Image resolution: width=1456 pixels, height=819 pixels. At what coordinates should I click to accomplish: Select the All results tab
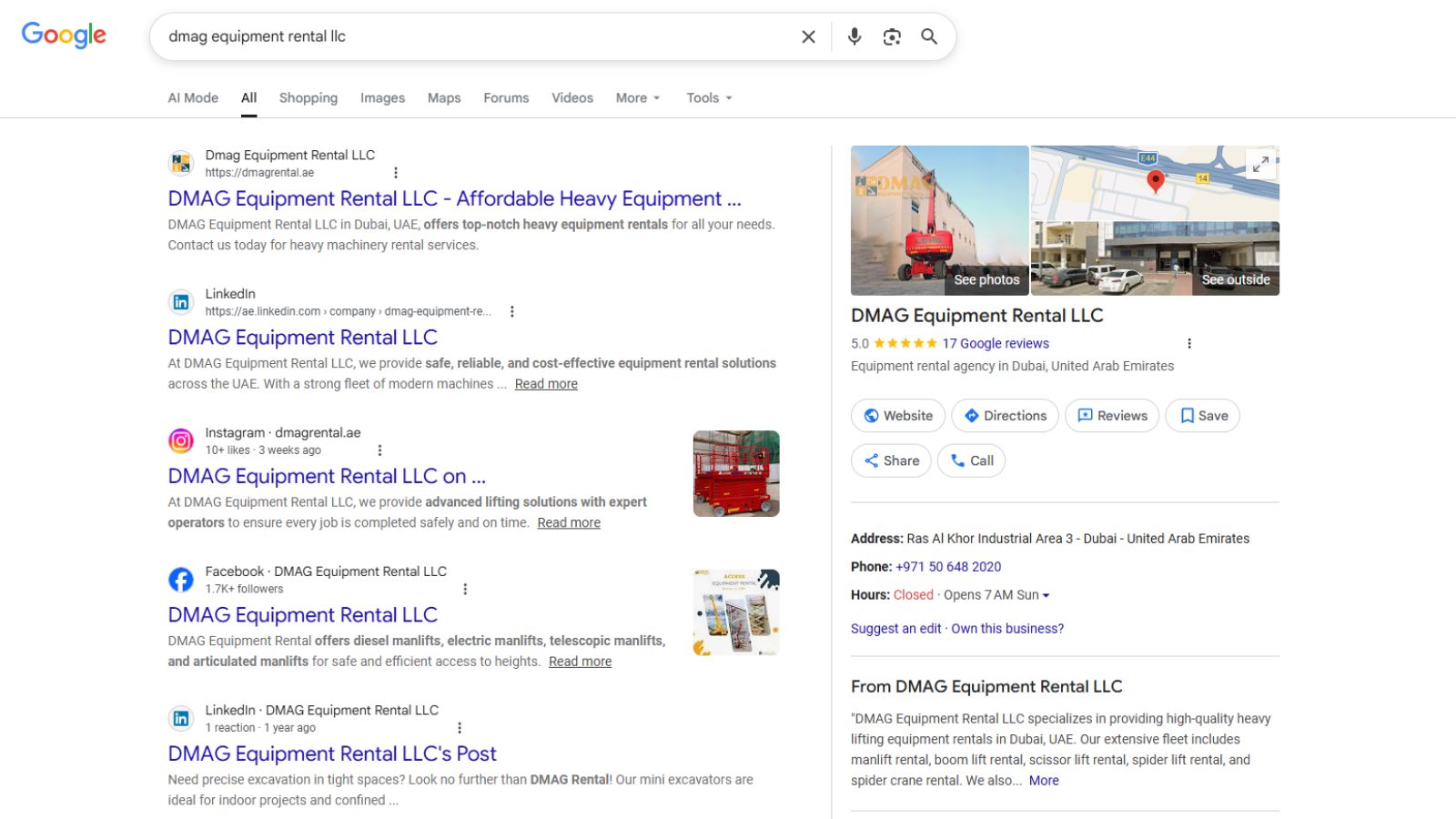[248, 98]
